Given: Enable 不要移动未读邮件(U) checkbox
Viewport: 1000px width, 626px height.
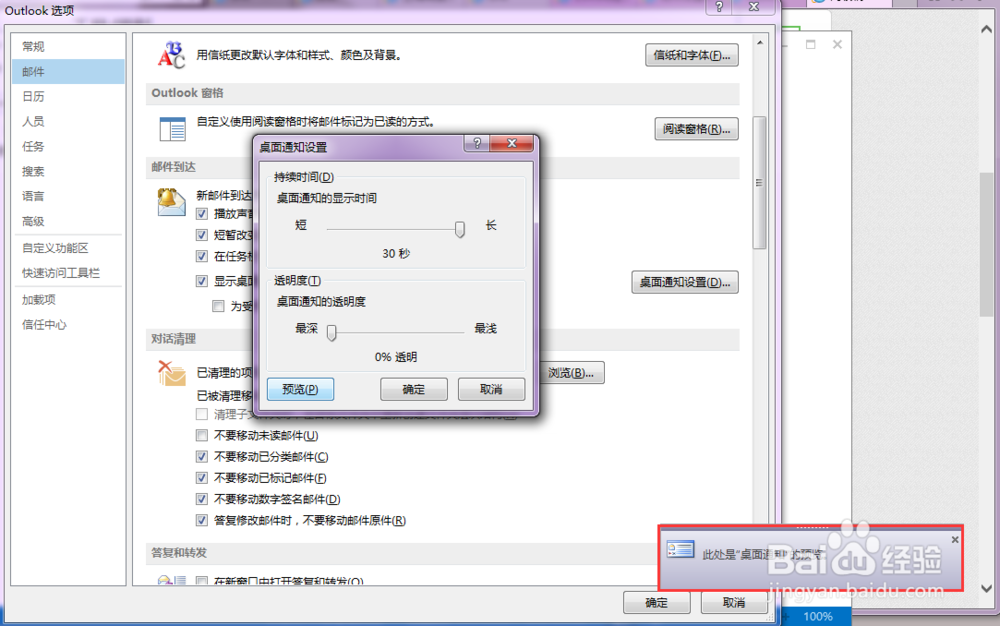Looking at the screenshot, I should tap(202, 435).
